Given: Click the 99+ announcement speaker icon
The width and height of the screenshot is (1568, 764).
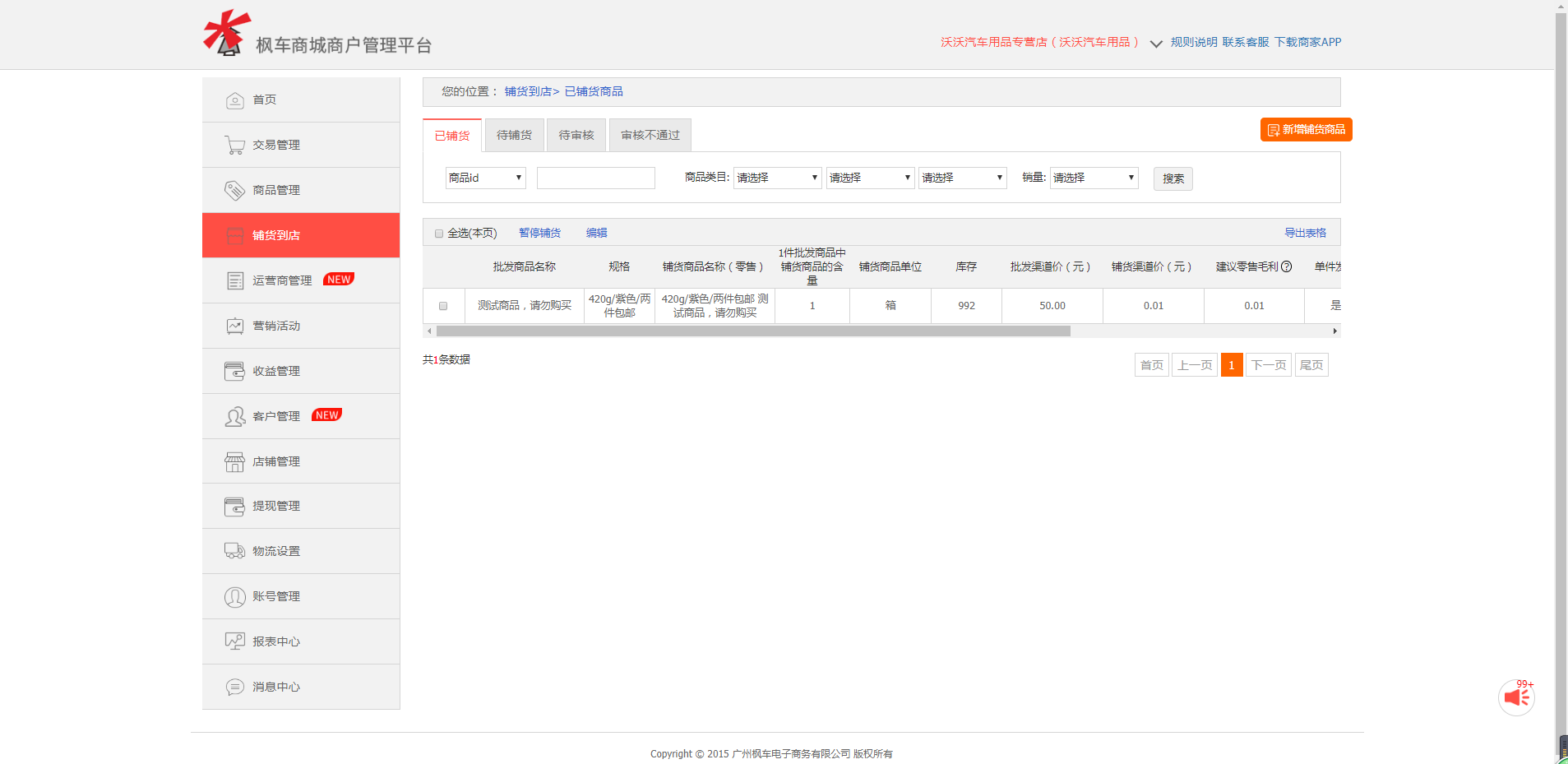Looking at the screenshot, I should [x=1515, y=697].
